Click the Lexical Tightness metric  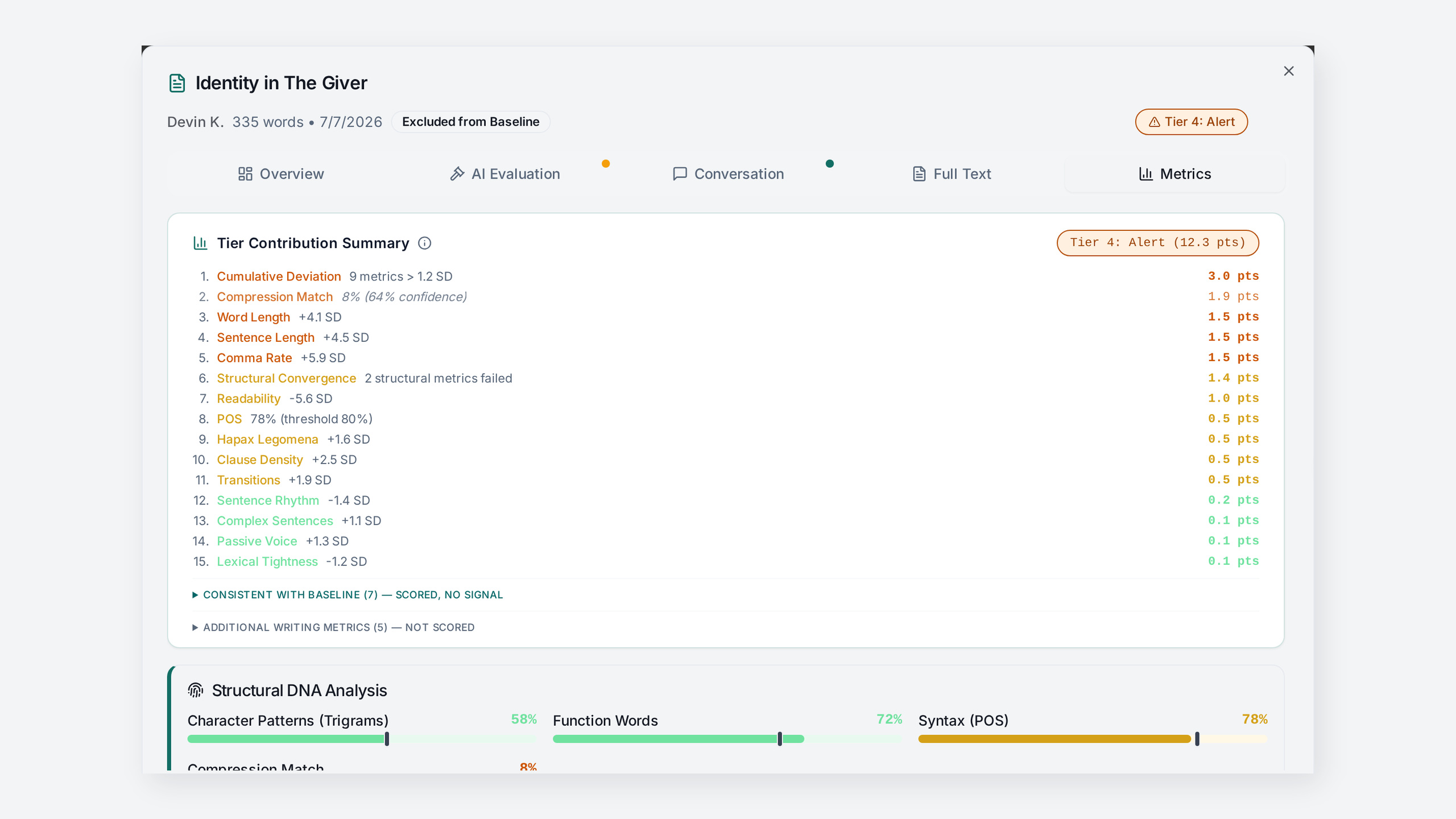(267, 562)
